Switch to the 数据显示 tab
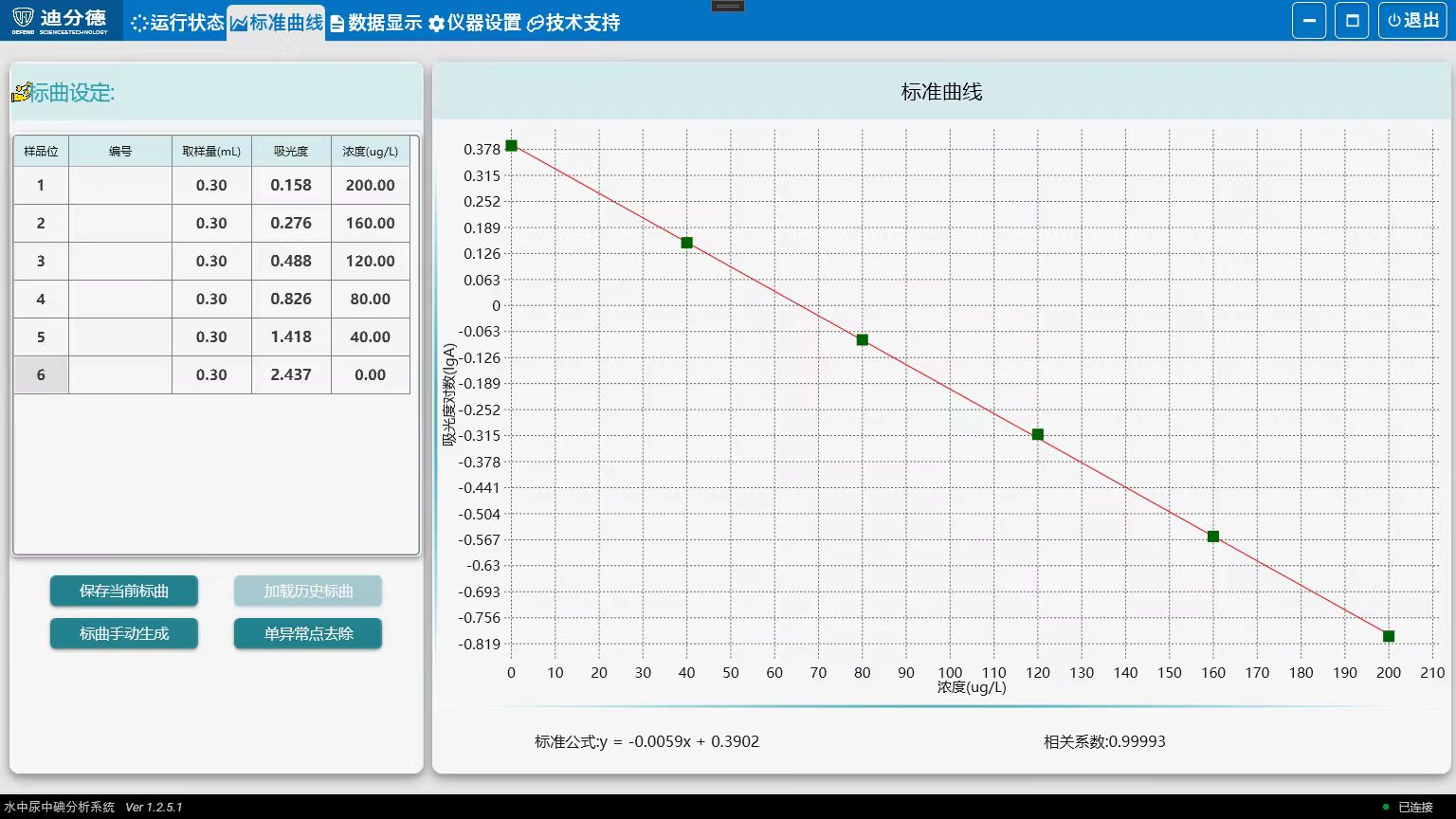 tap(375, 22)
